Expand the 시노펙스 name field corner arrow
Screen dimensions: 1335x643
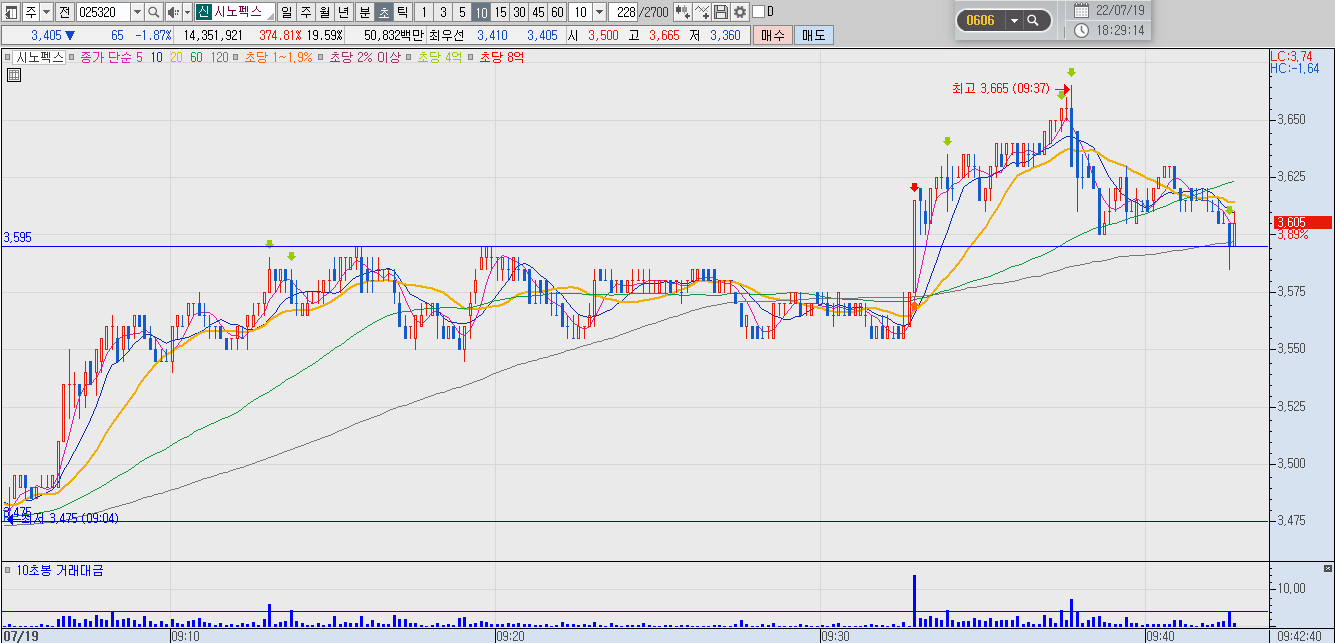coord(270,17)
